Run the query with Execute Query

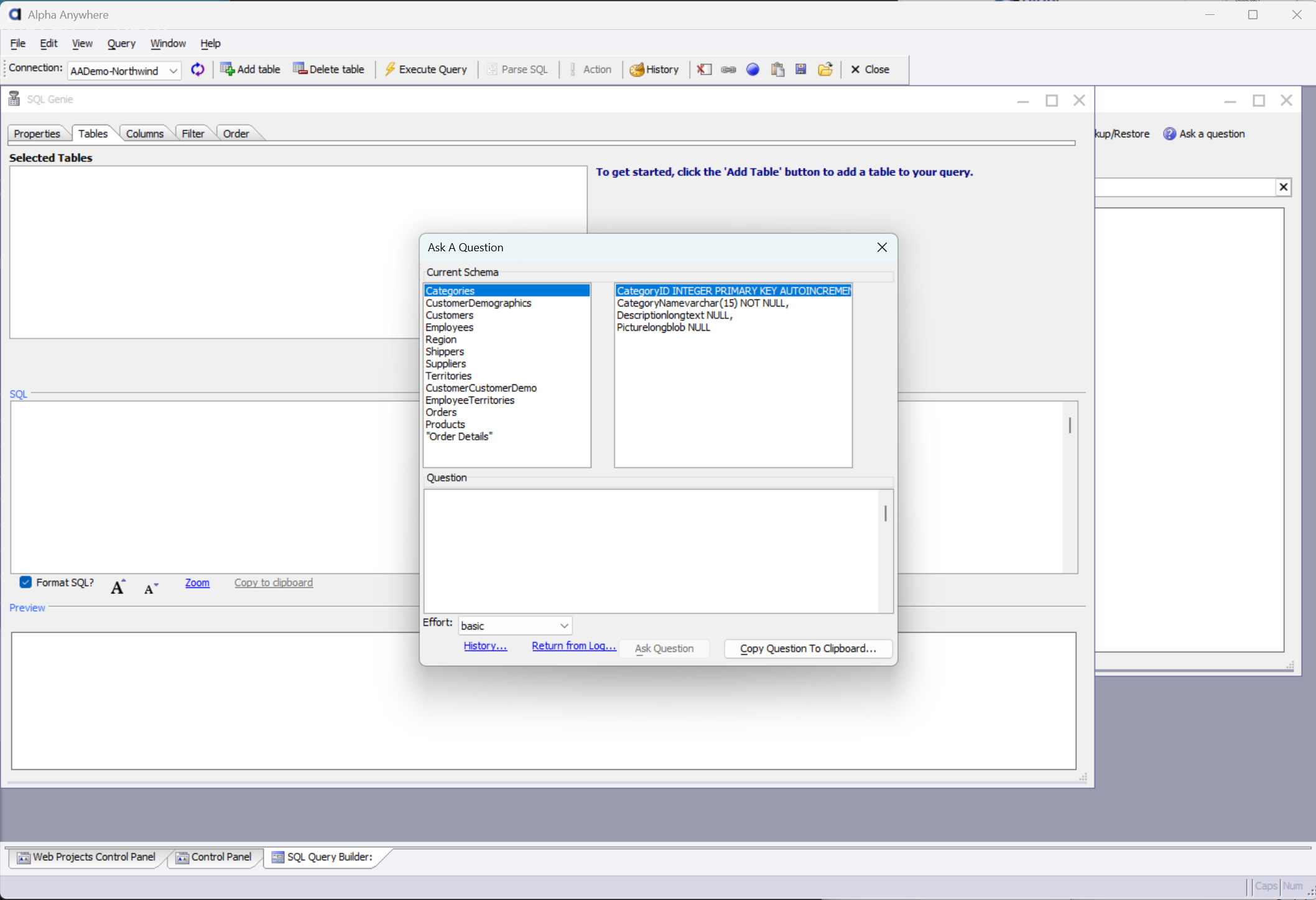426,70
